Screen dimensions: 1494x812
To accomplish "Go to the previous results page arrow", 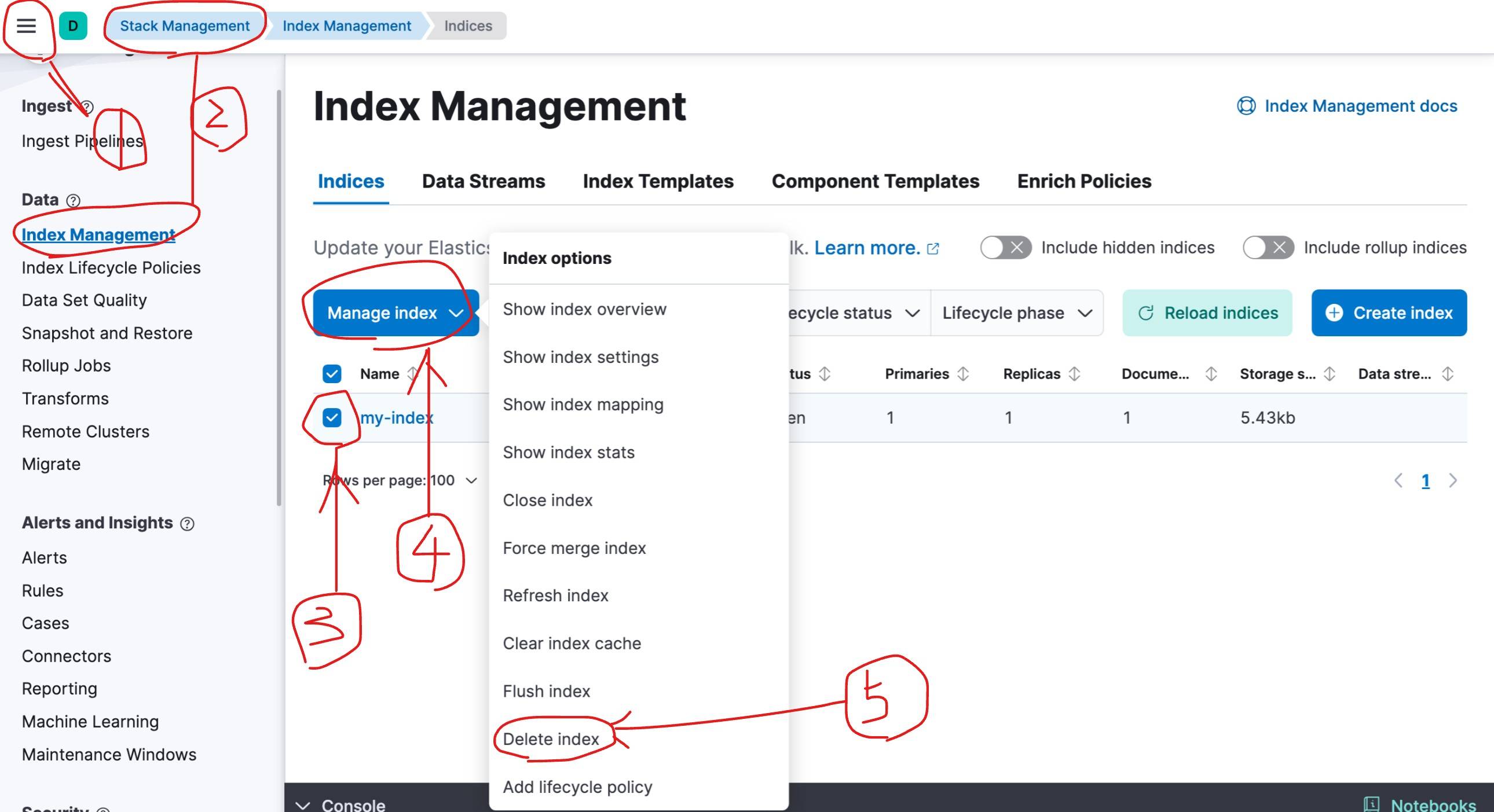I will 1398,480.
